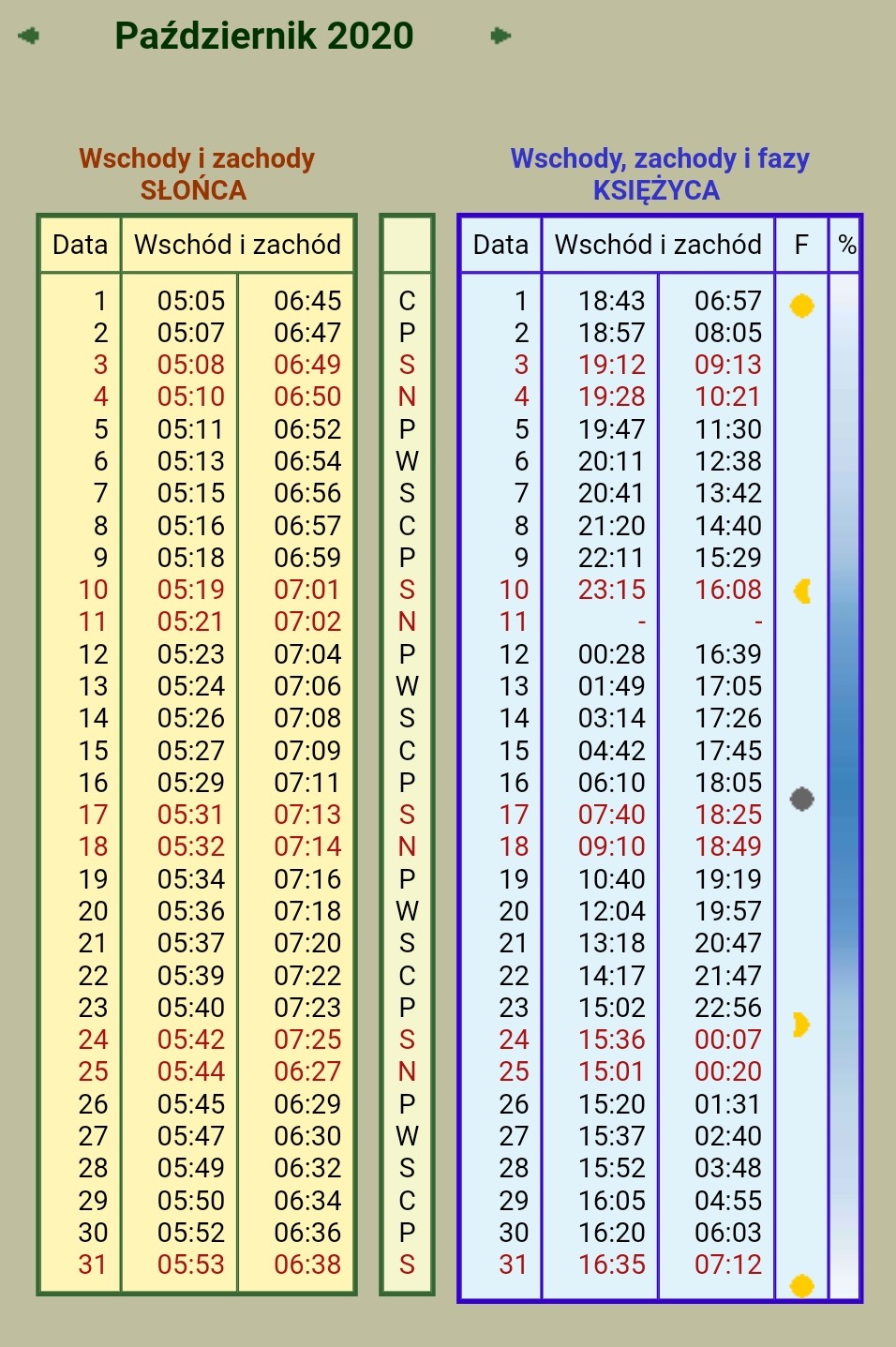Click the full moon icon beside day 31
The height and width of the screenshot is (1347, 896).
801,1285
